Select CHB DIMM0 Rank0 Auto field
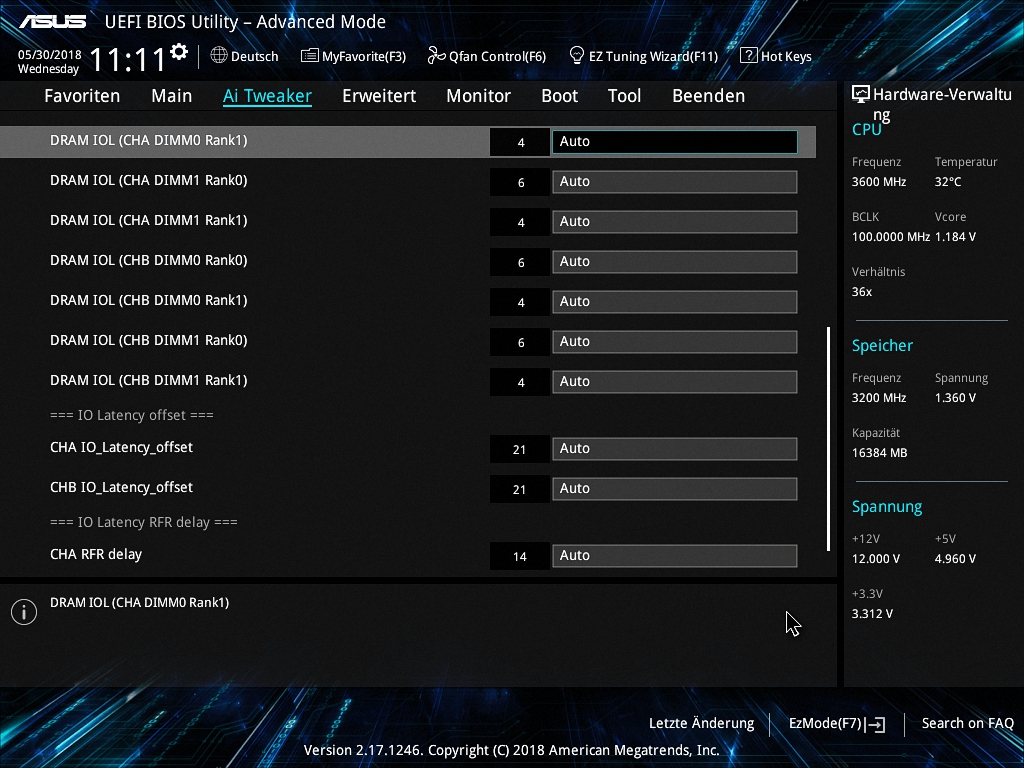 point(675,262)
